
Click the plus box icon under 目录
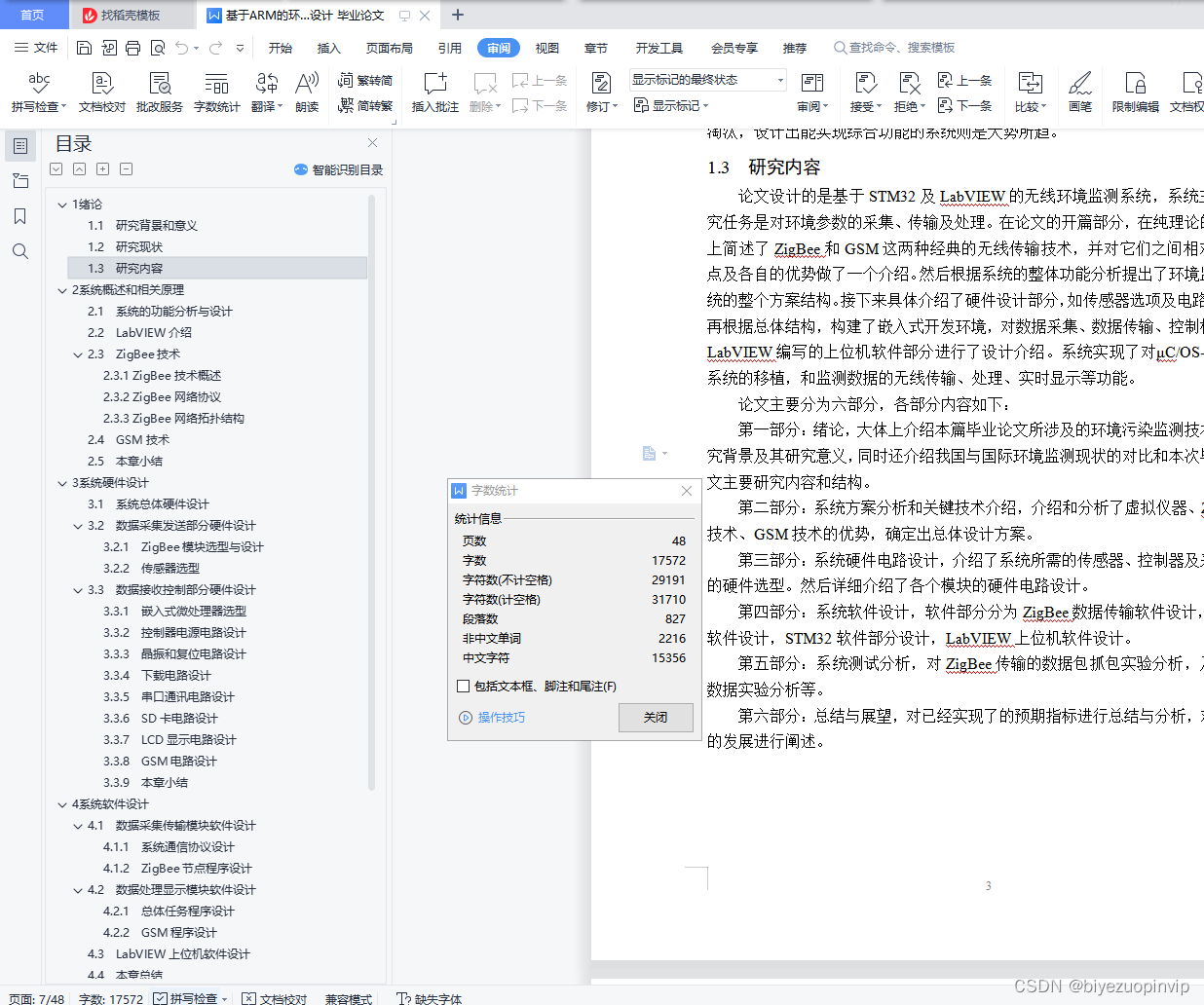(102, 169)
